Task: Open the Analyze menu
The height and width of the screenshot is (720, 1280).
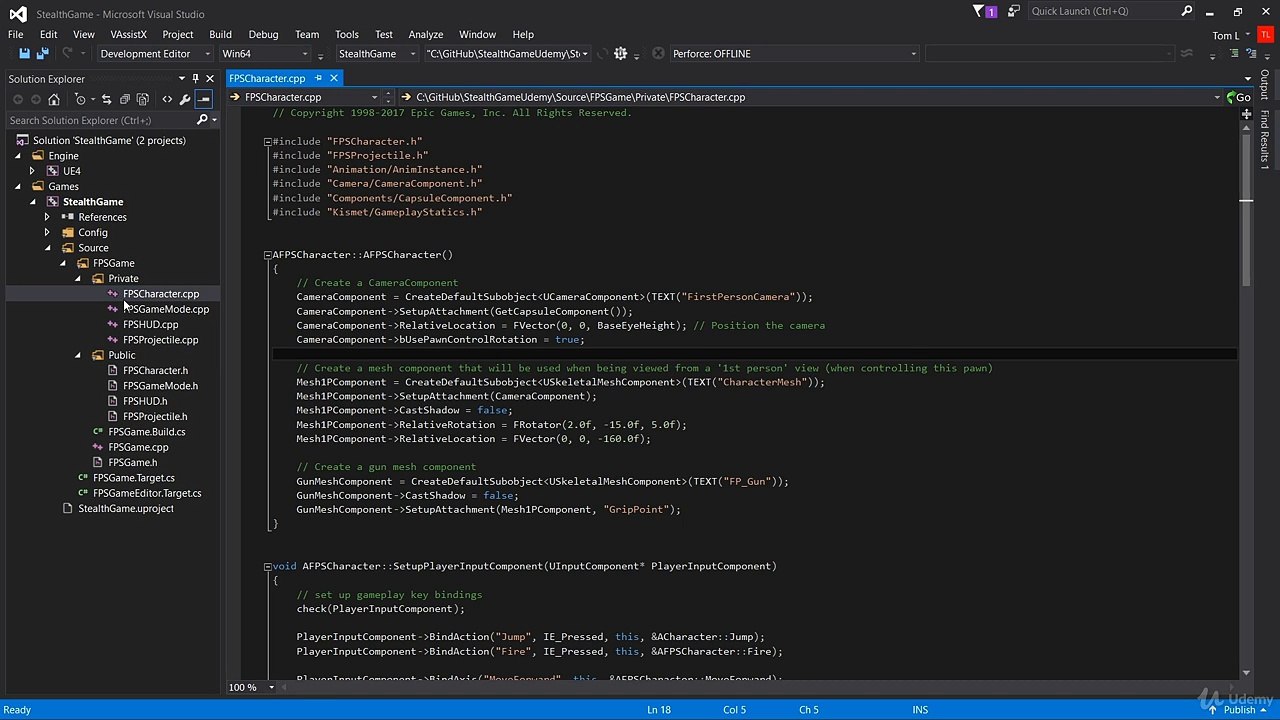Action: (426, 34)
